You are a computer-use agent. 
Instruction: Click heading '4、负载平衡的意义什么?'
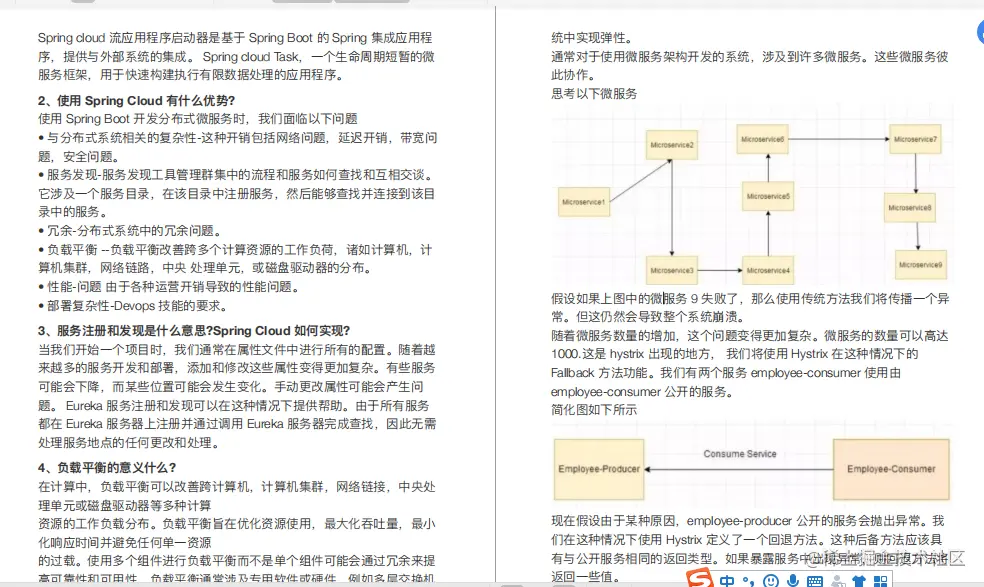tap(107, 468)
